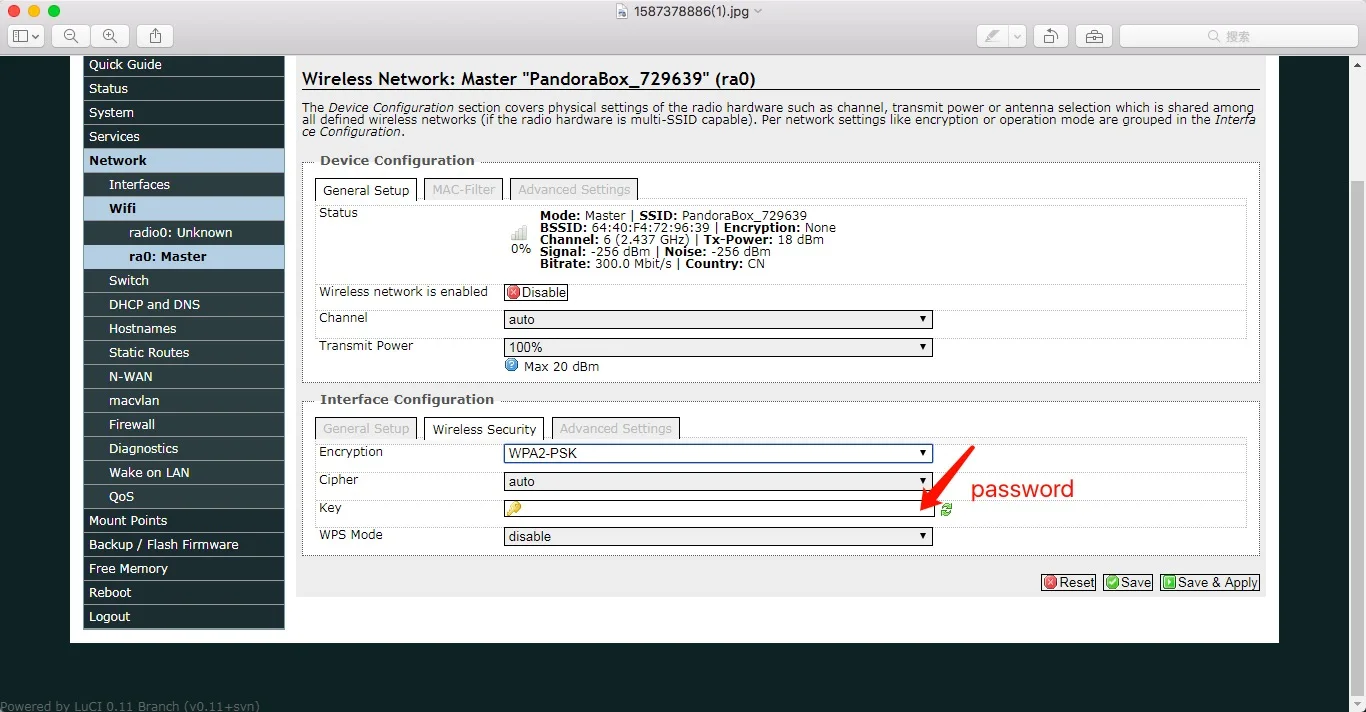Open the Services menu
This screenshot has width=1366, height=712.
click(184, 137)
